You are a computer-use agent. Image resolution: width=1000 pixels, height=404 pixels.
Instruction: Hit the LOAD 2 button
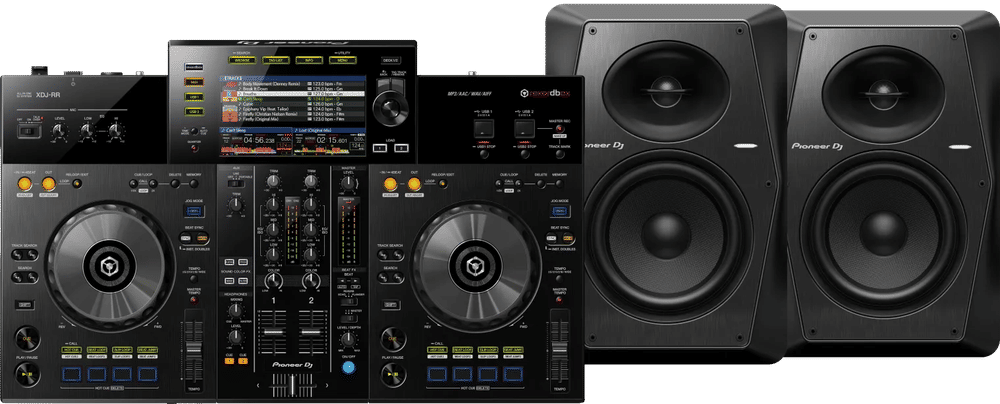[401, 148]
